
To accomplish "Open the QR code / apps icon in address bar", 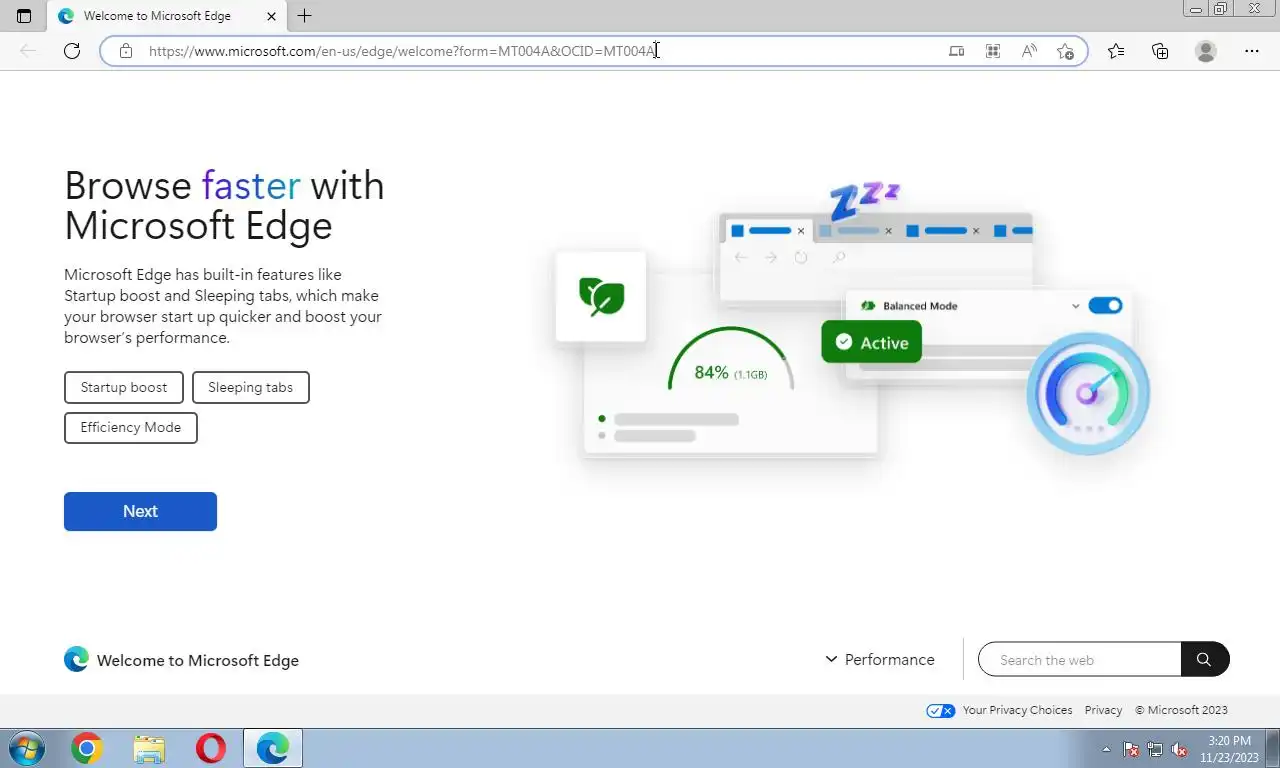I will [x=993, y=51].
